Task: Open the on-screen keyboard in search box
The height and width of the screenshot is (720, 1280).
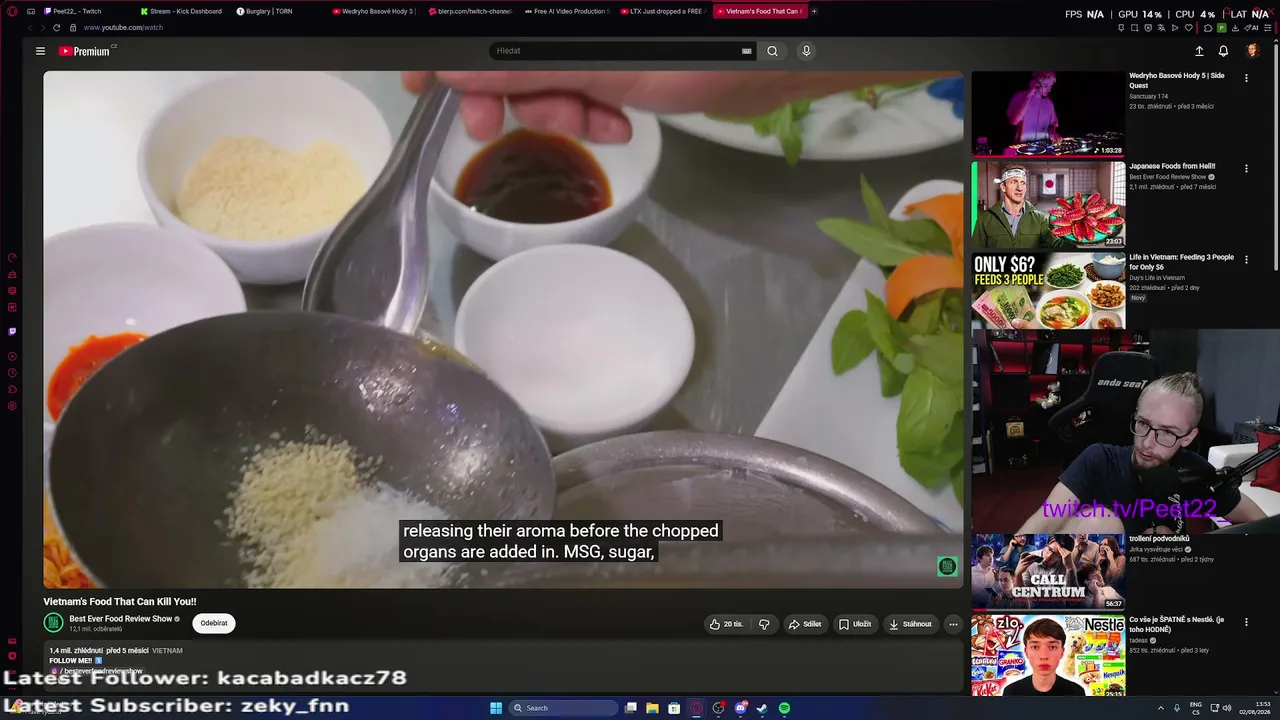Action: (x=746, y=51)
